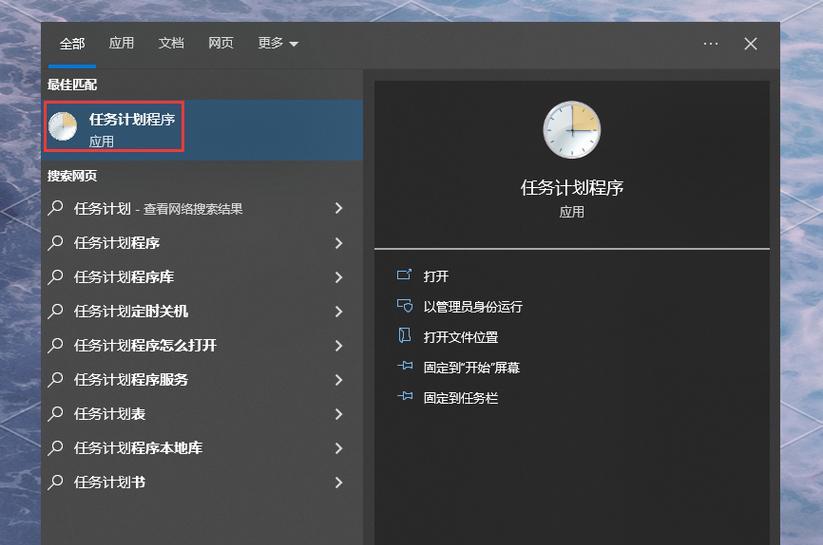This screenshot has height=545, width=823.
Task: Open the 更多 dropdown menu
Action: click(x=278, y=43)
